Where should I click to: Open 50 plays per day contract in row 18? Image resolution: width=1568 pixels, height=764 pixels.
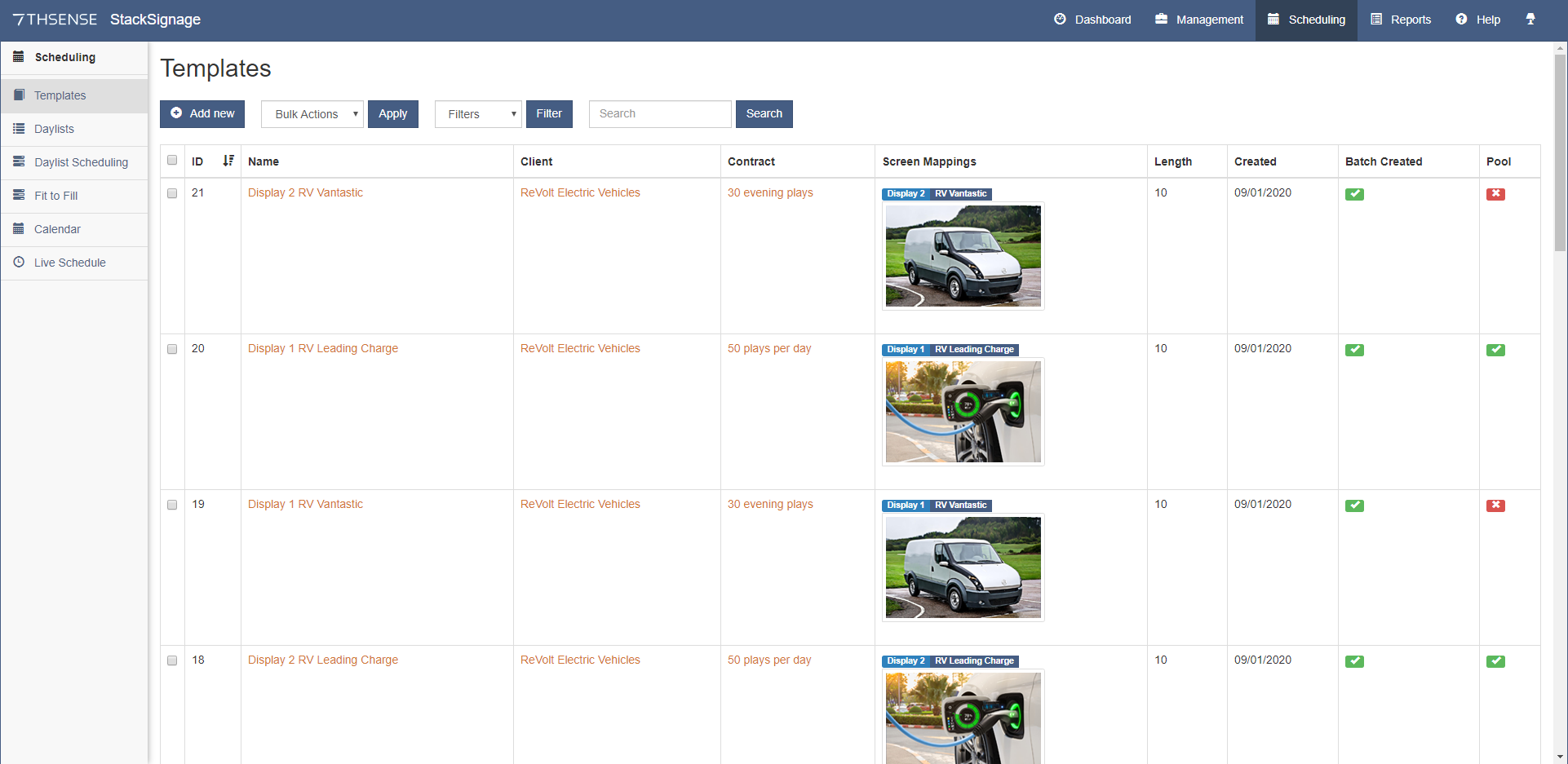pos(769,660)
